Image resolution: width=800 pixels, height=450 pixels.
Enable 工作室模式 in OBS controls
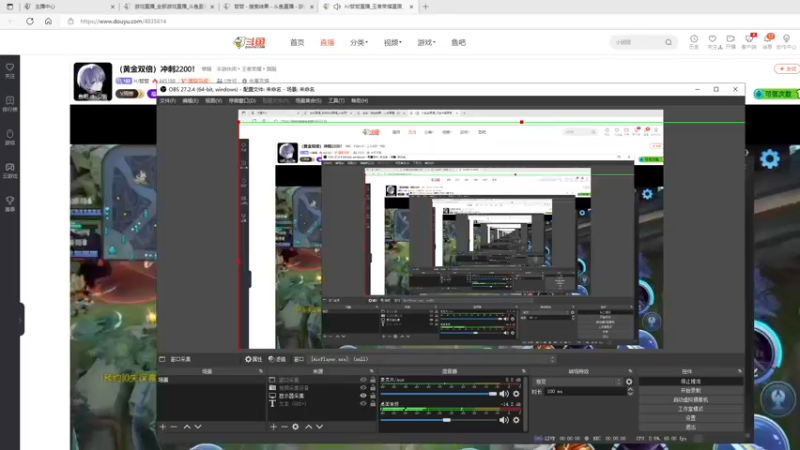[x=690, y=409]
